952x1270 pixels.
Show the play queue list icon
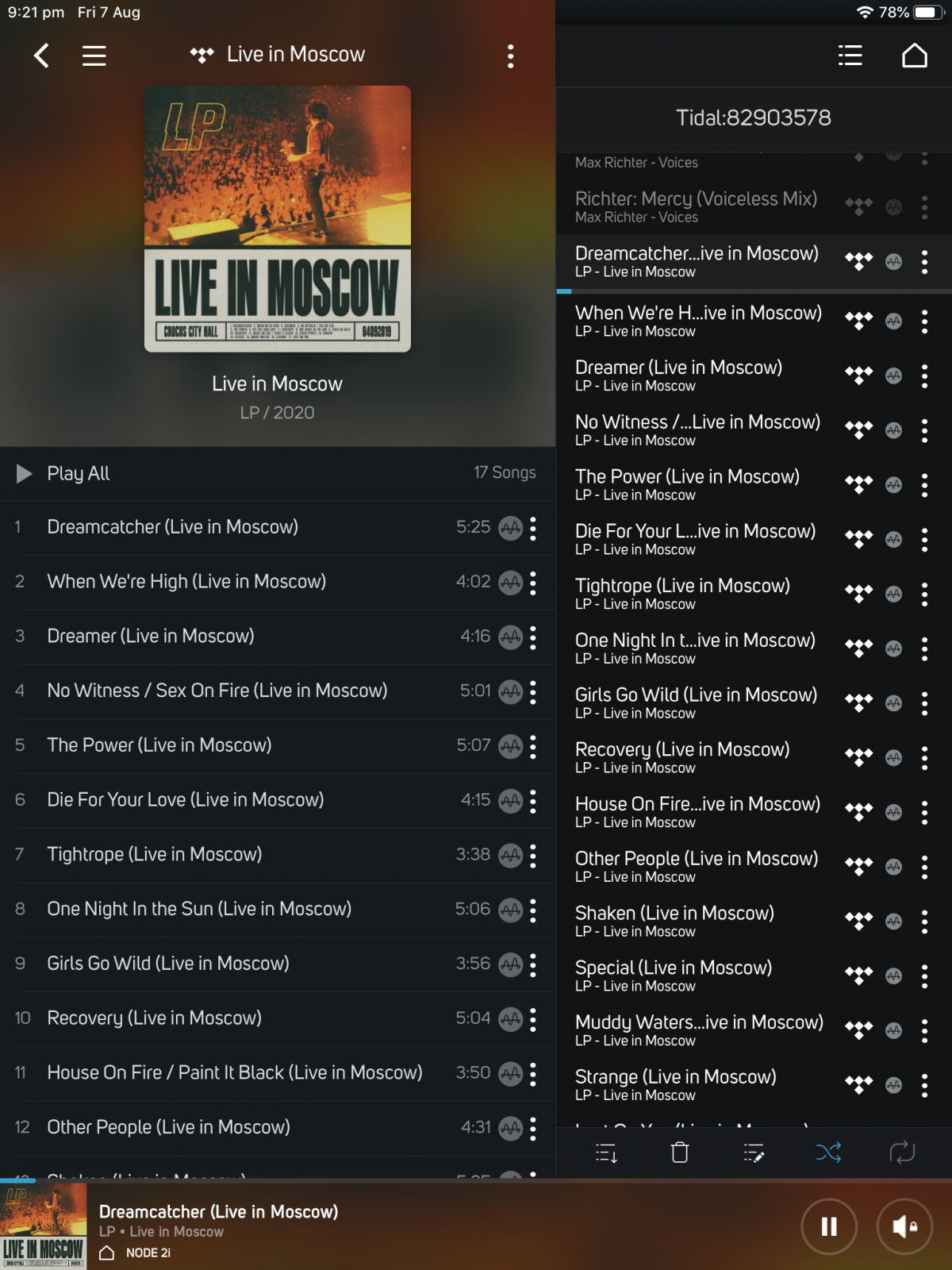click(850, 56)
